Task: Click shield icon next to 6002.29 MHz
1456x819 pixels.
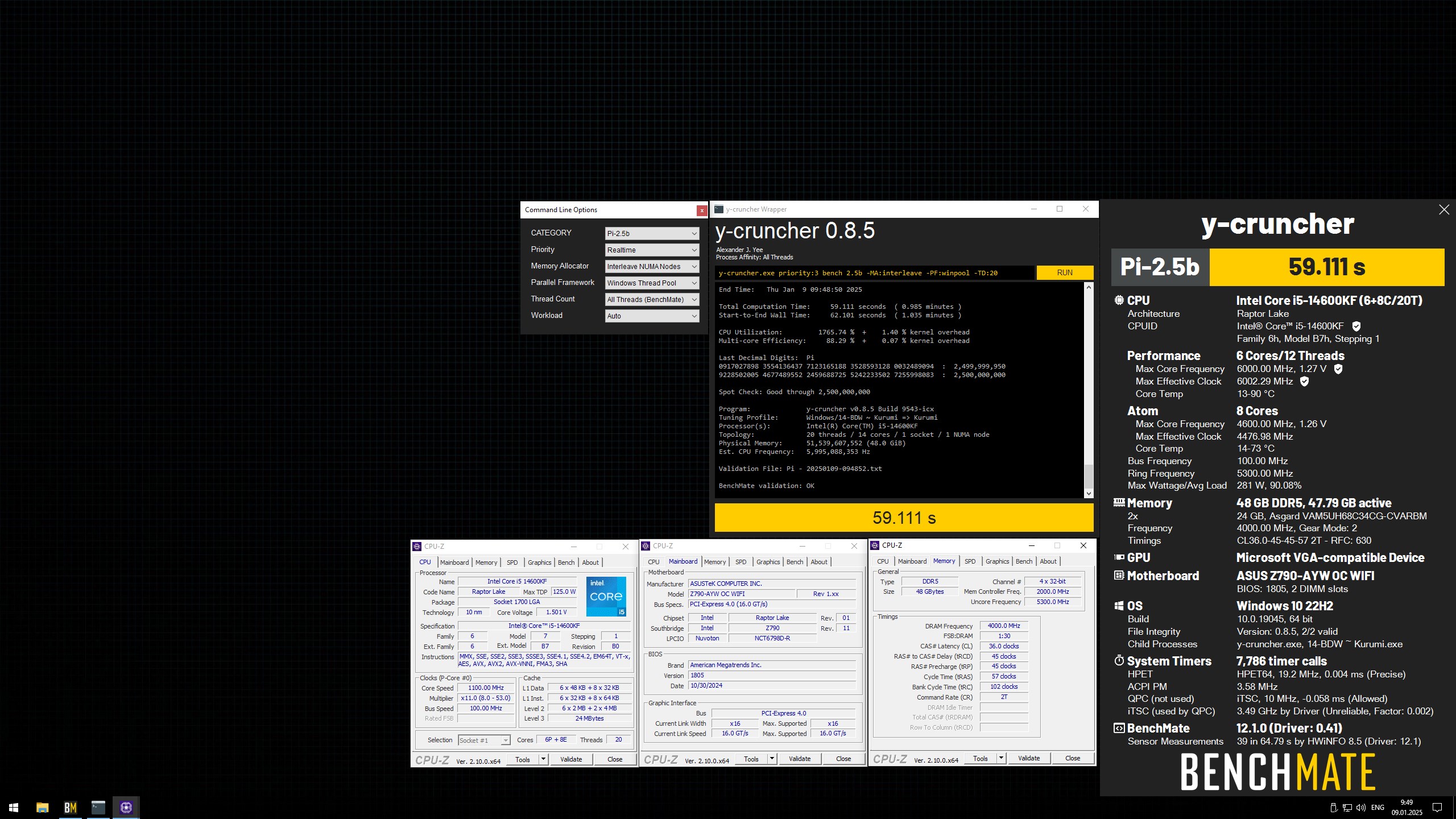Action: (1305, 382)
